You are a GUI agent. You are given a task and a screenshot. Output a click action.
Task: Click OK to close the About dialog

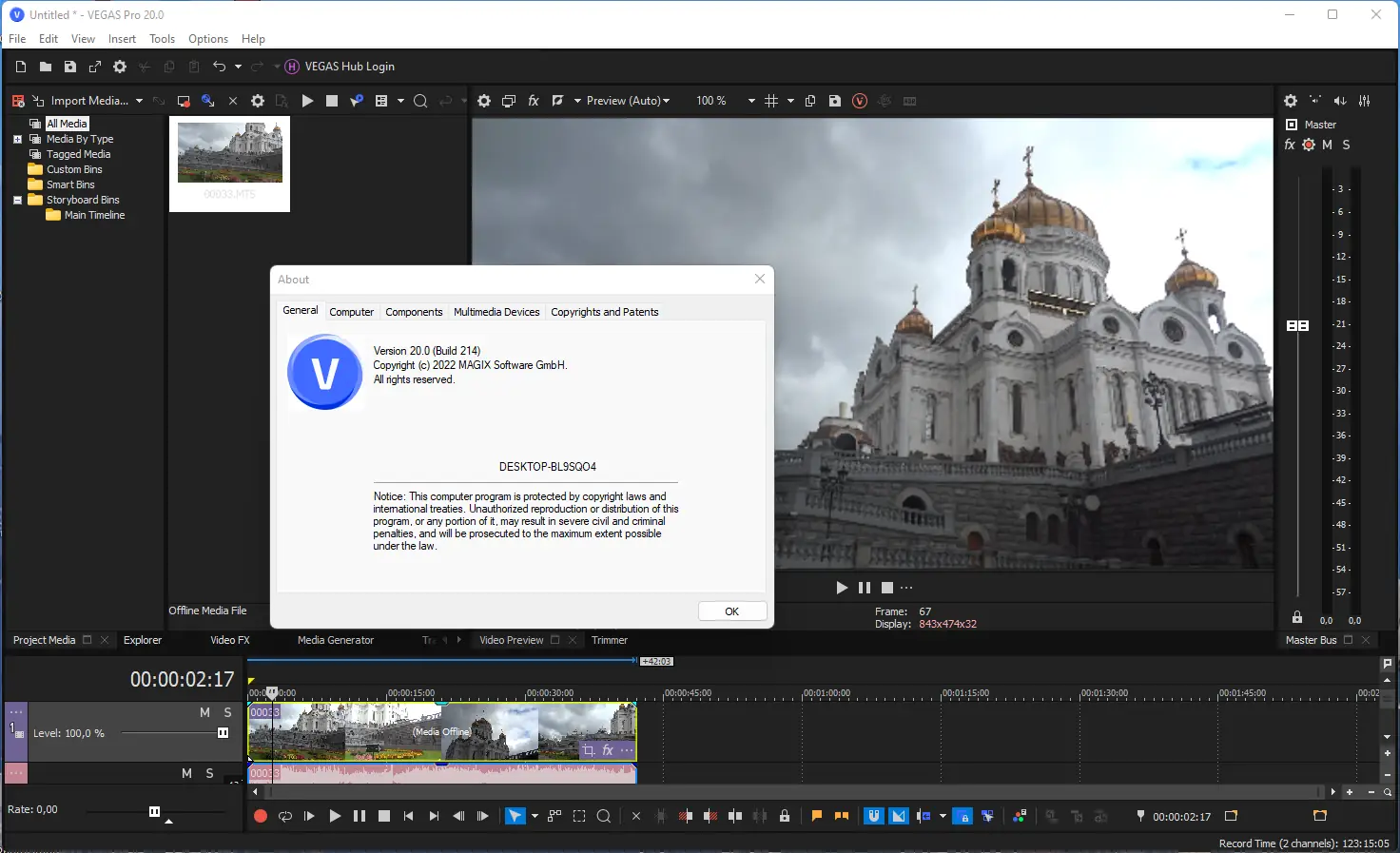[x=731, y=611]
